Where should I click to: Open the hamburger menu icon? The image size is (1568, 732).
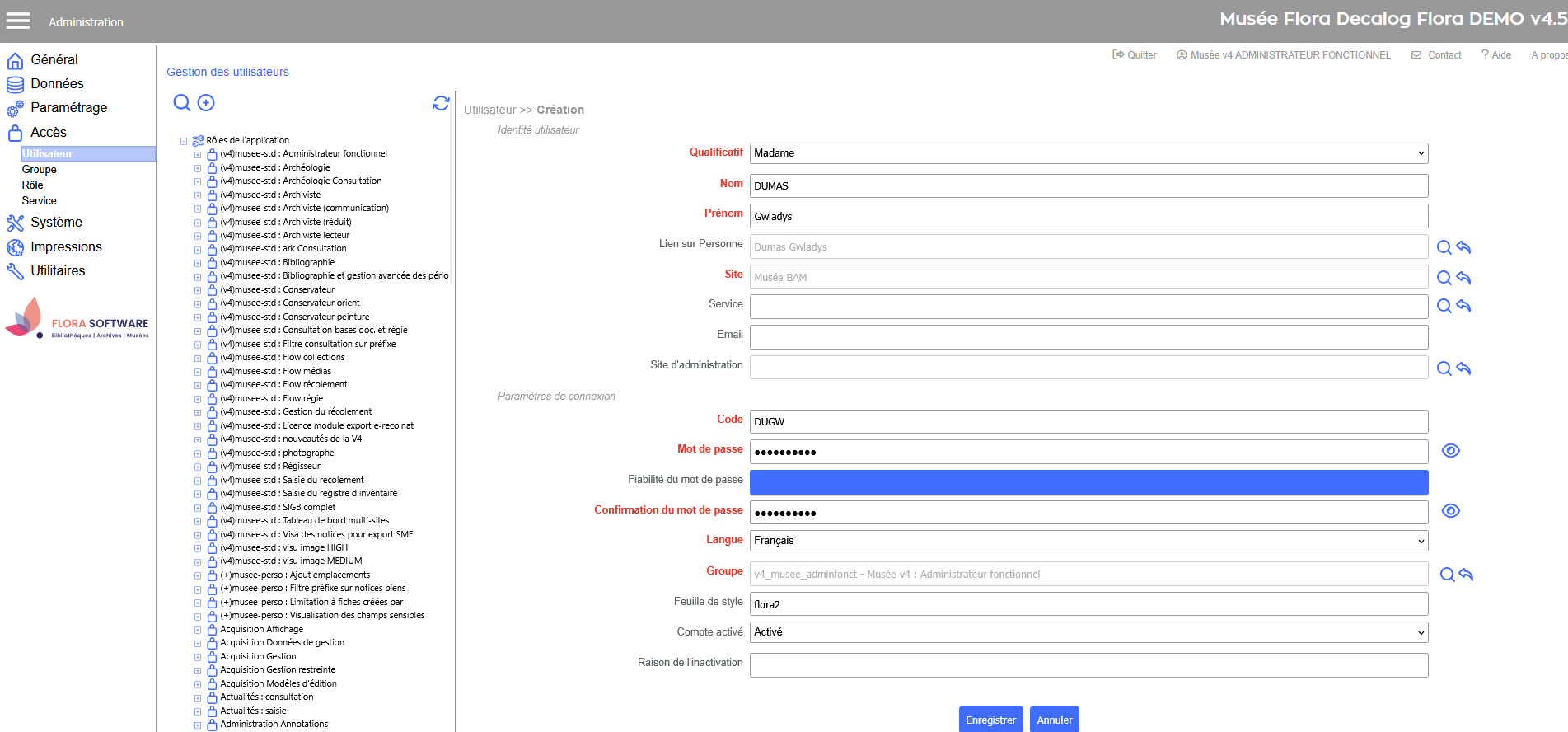pyautogui.click(x=18, y=21)
